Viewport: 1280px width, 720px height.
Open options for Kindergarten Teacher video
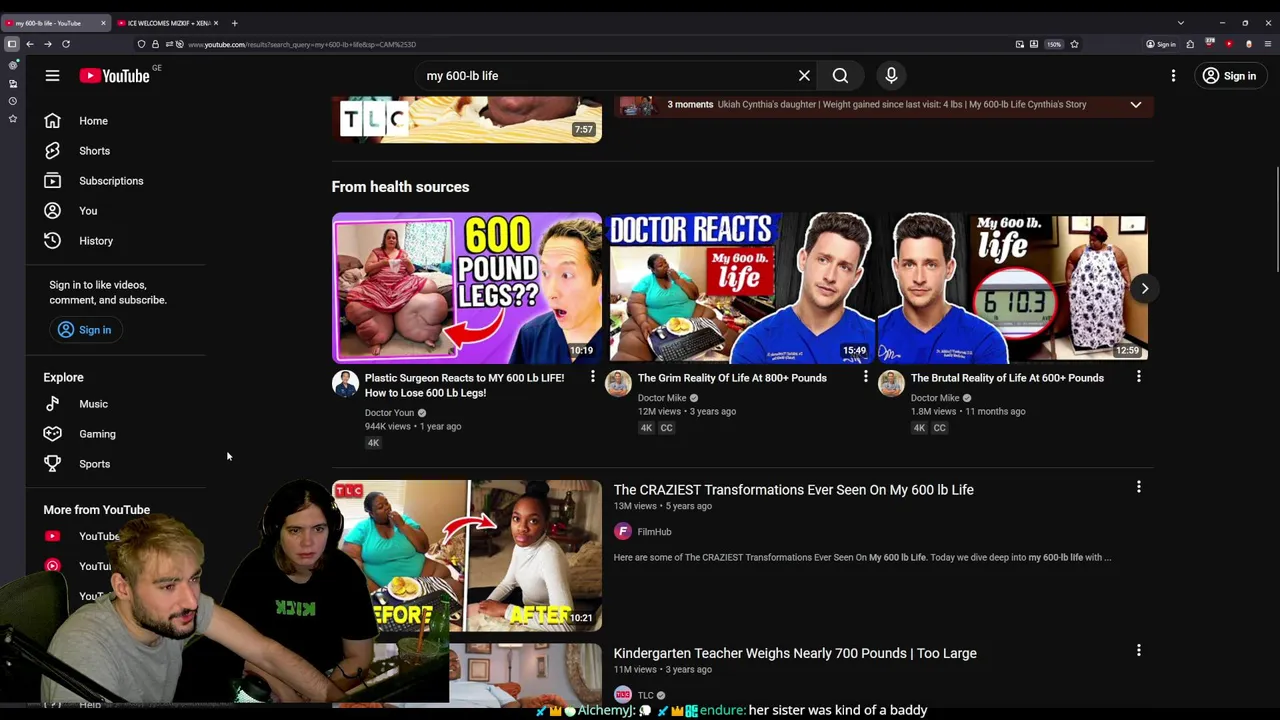click(x=1138, y=651)
